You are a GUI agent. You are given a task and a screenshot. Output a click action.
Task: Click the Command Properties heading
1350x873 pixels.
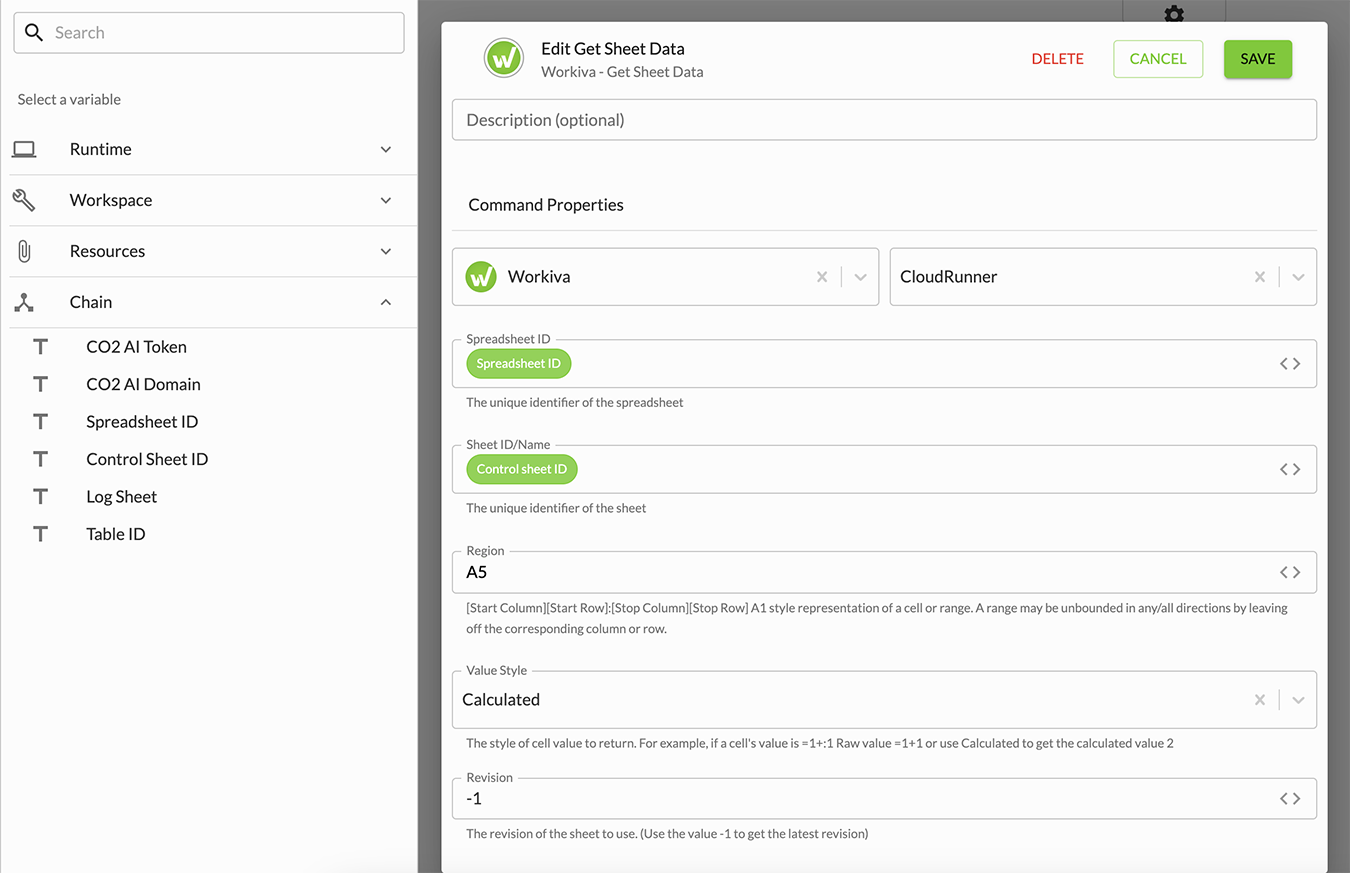coord(546,205)
